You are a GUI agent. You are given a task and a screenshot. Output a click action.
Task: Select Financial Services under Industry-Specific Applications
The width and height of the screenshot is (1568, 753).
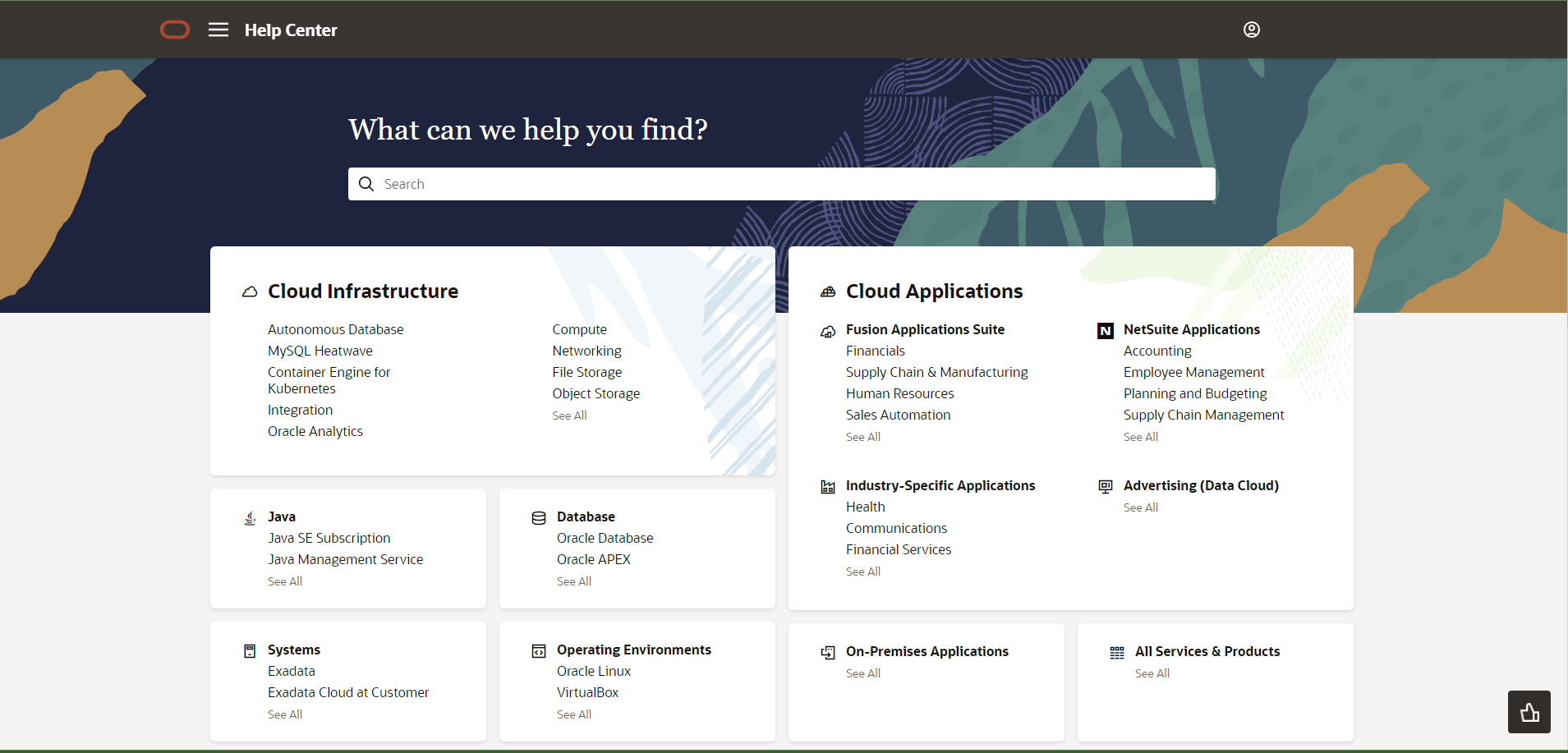tap(898, 549)
